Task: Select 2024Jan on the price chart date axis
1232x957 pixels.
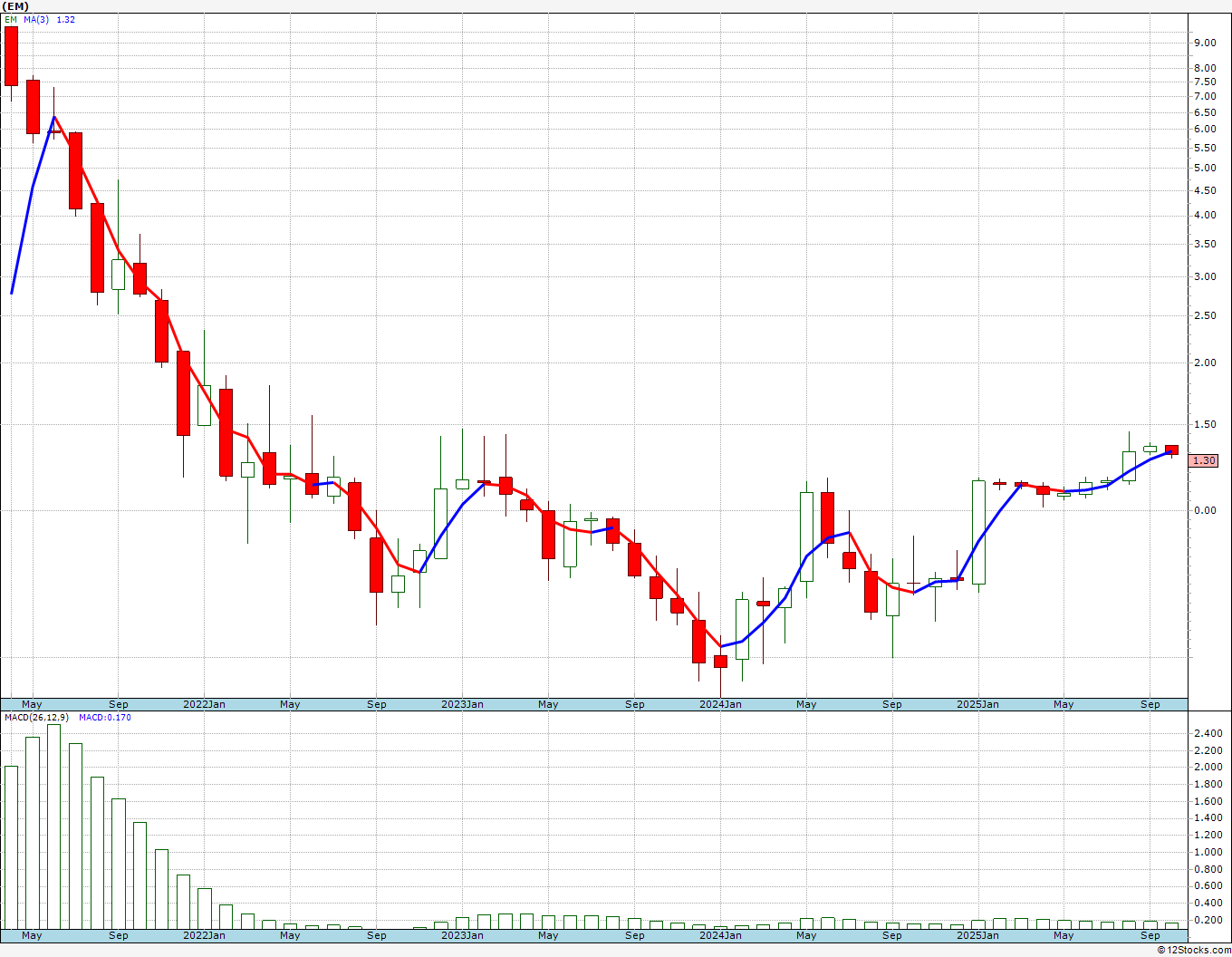Action: [720, 704]
